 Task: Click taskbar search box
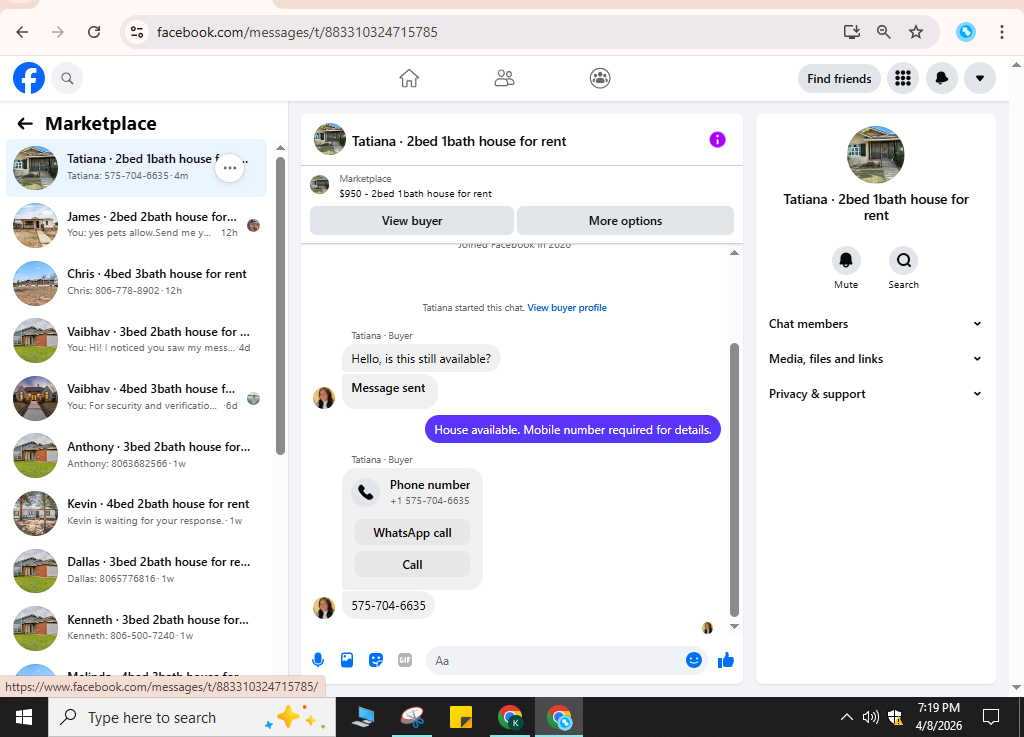click(192, 717)
